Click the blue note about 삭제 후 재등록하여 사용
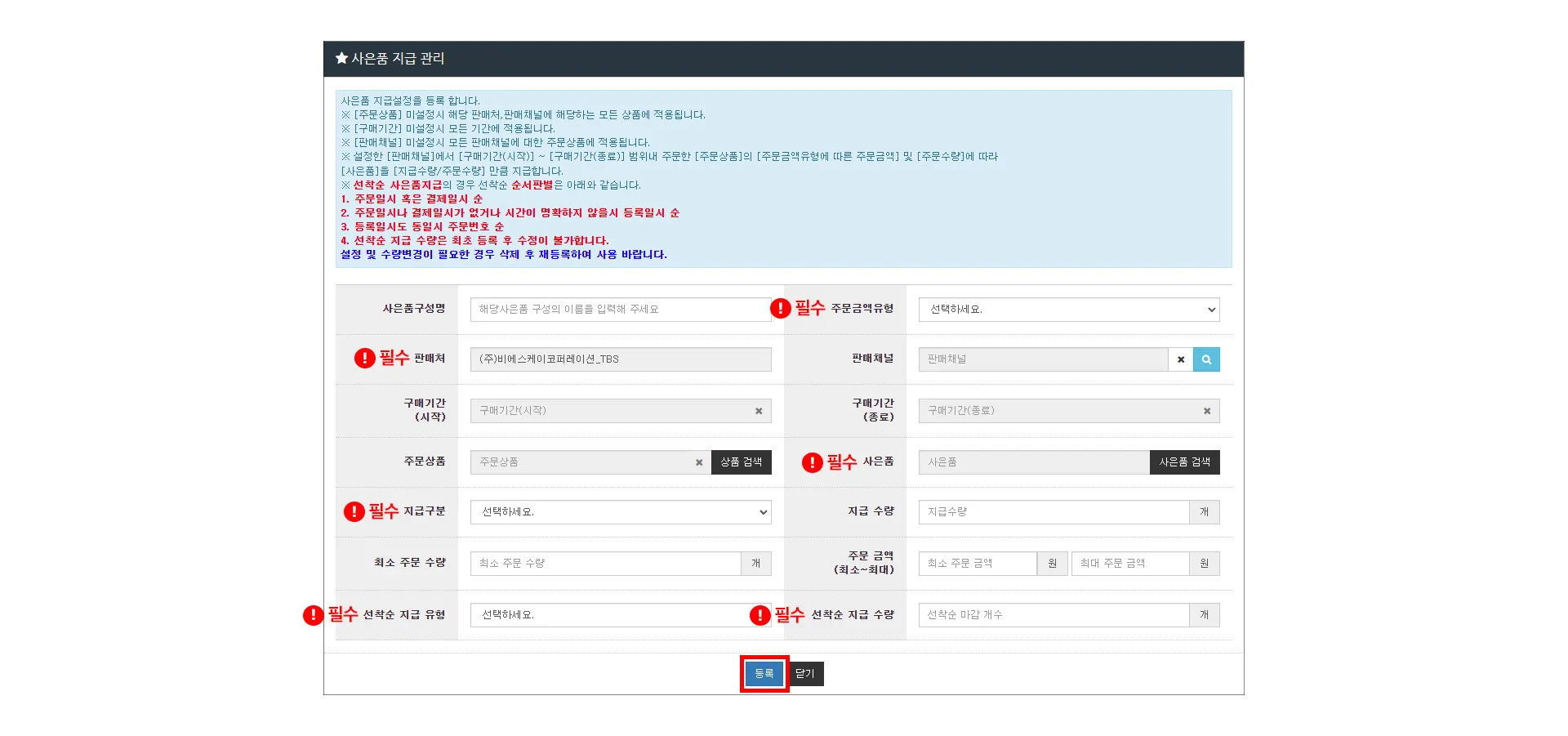The height and width of the screenshot is (736, 1568). (x=504, y=255)
